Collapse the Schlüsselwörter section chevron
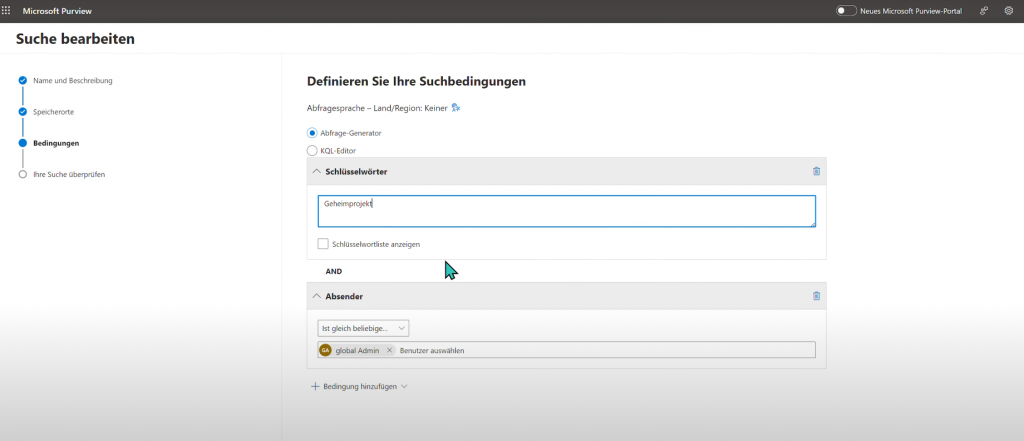1024x441 pixels. pyautogui.click(x=317, y=171)
